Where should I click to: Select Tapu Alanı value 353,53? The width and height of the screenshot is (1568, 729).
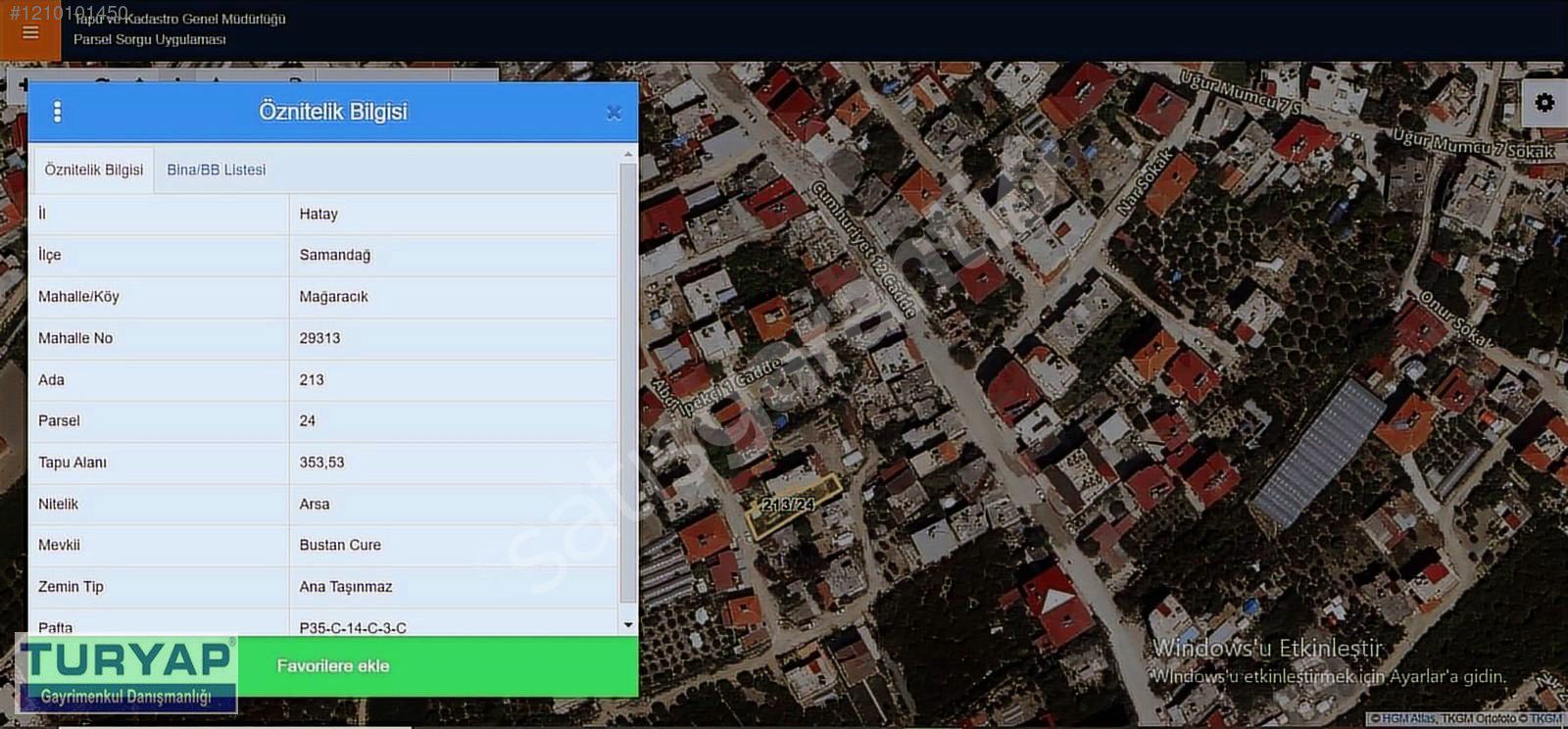(x=454, y=462)
